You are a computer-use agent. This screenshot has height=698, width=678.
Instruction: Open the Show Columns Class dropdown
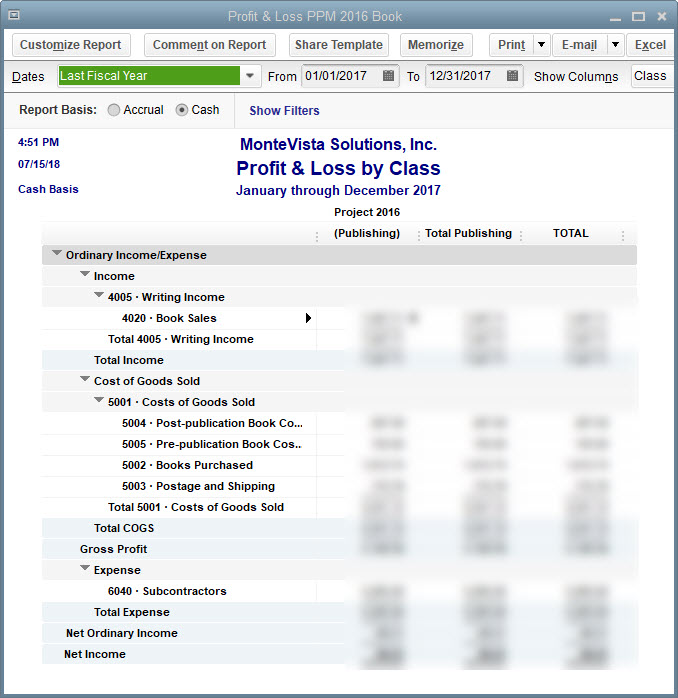[652, 76]
